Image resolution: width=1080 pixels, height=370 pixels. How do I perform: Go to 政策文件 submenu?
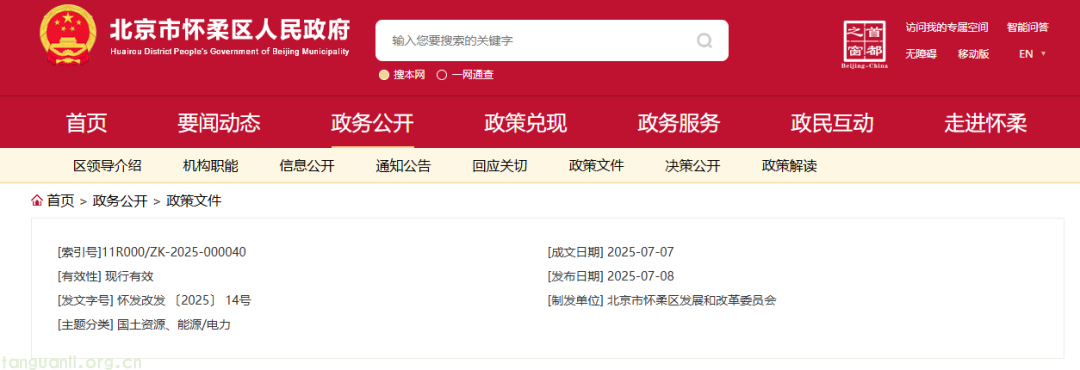coord(596,165)
